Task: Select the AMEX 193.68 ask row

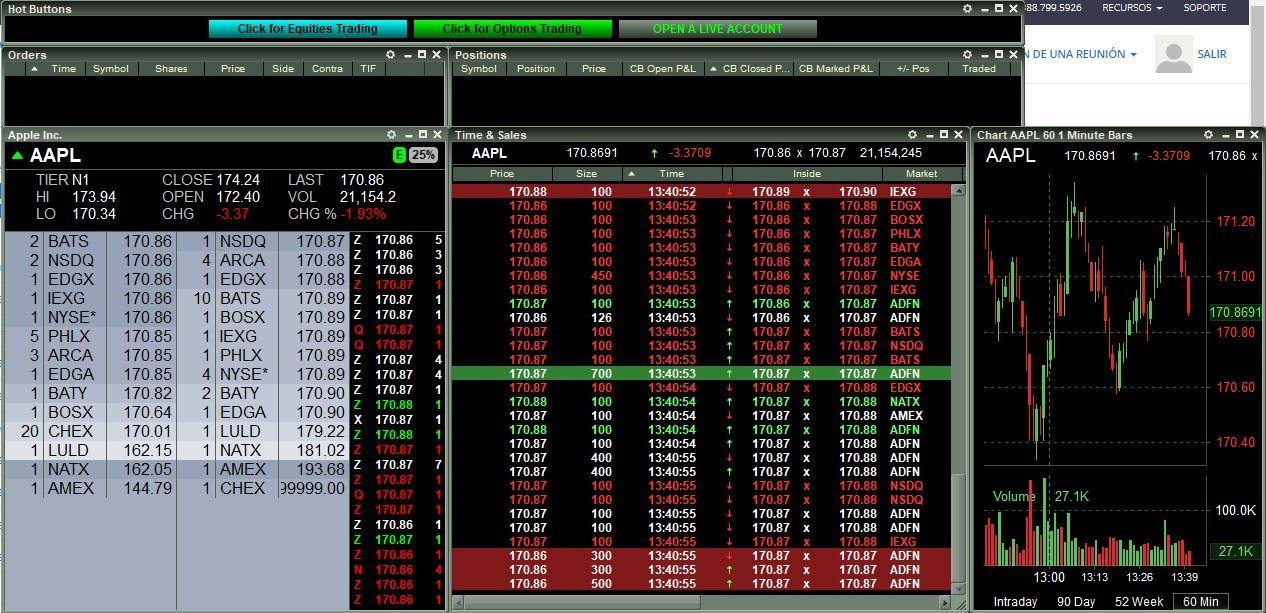Action: tap(263, 469)
